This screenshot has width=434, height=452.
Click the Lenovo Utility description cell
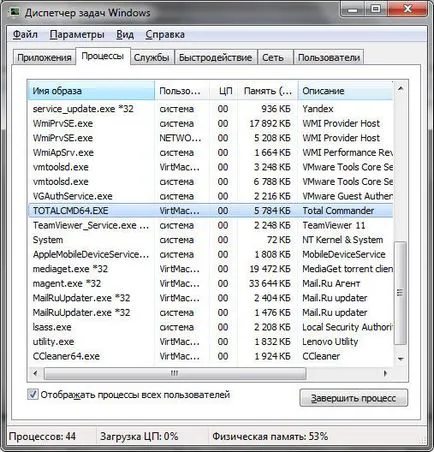click(x=330, y=342)
